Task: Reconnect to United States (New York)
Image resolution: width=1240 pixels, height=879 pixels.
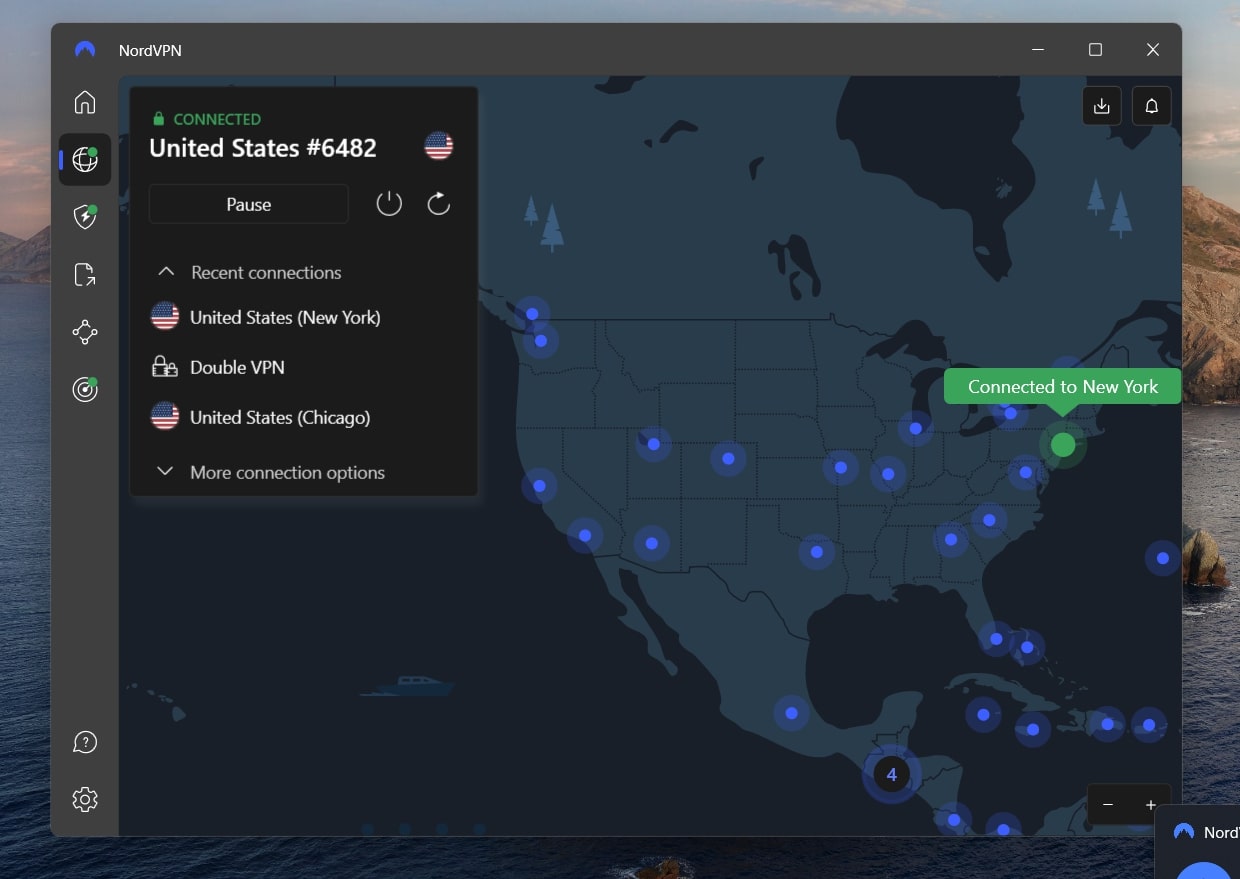Action: coord(285,317)
